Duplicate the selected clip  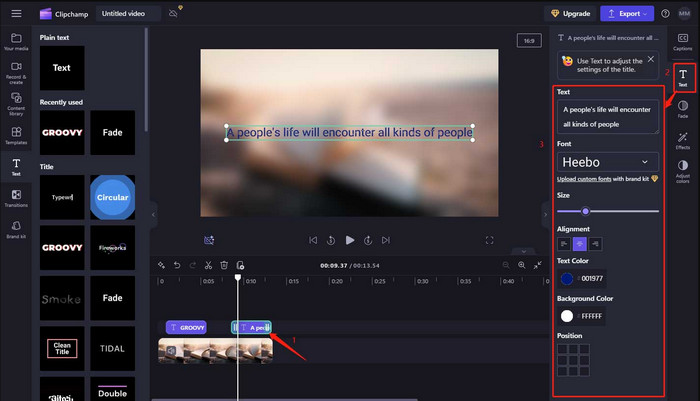tap(240, 265)
